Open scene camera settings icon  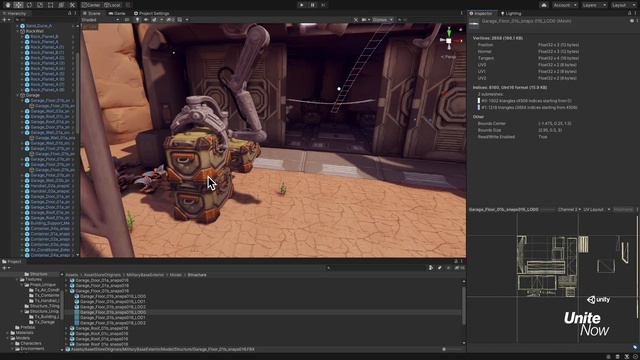tap(364, 20)
